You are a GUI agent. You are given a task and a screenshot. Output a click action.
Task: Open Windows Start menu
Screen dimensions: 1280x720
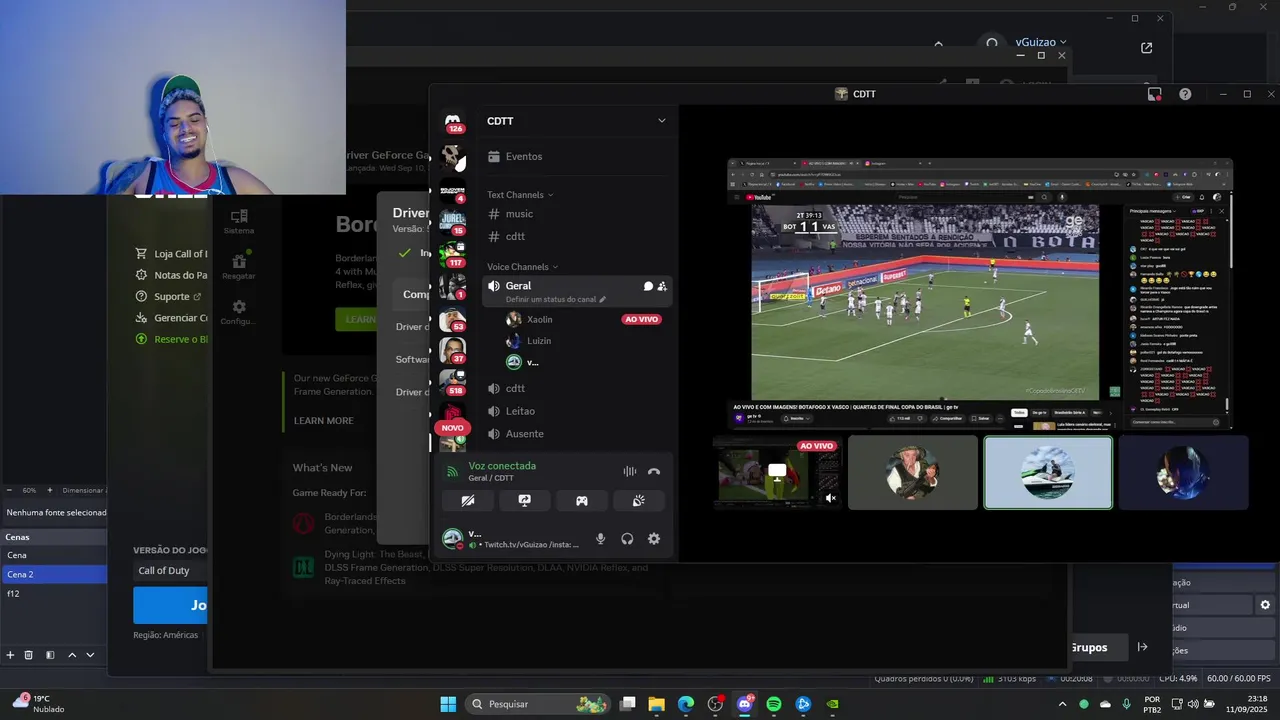pos(448,704)
